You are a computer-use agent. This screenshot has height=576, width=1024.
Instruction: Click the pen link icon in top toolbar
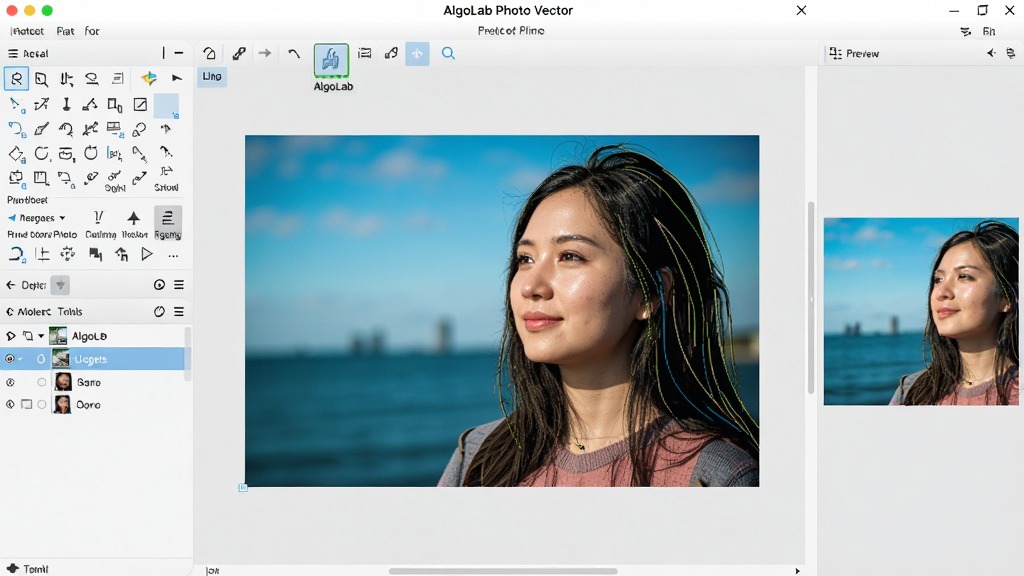[239, 54]
